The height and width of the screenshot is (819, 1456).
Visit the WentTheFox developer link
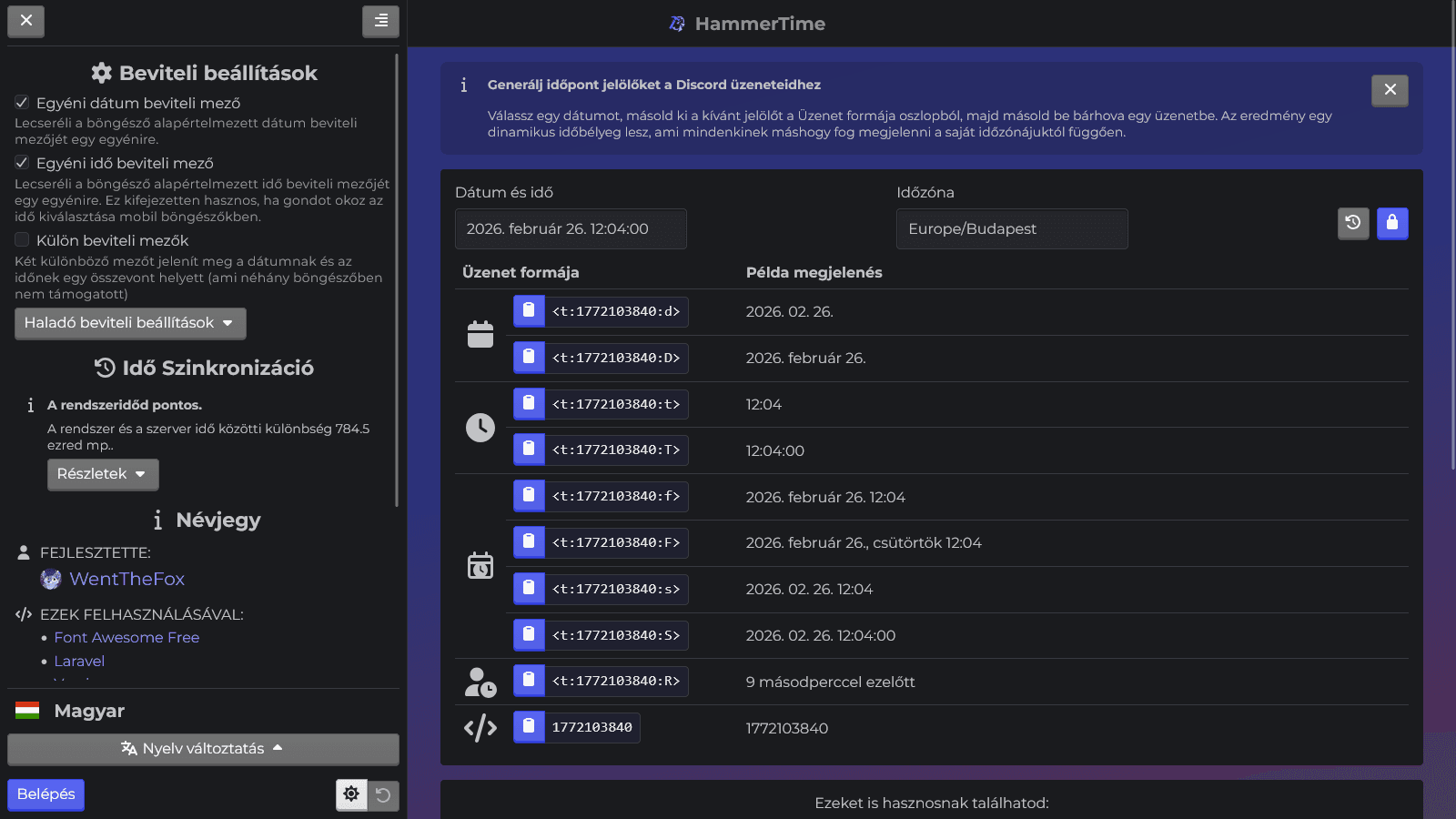pyautogui.click(x=127, y=579)
